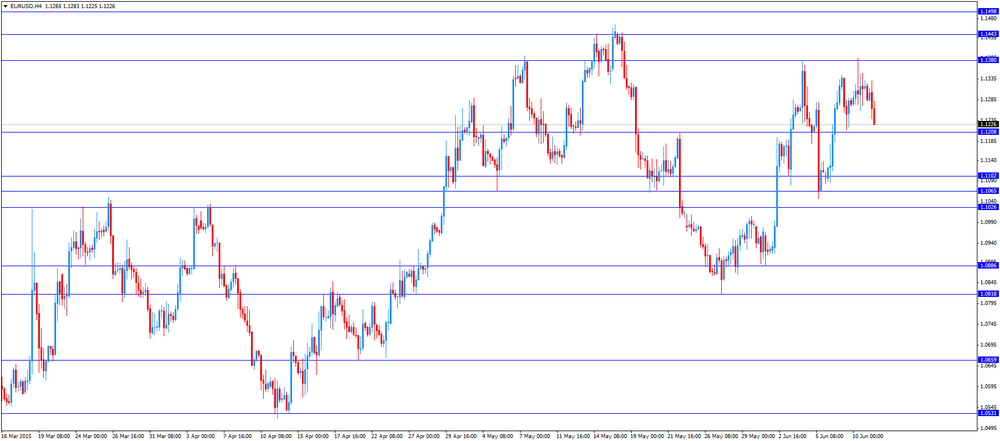This screenshot has width=1000, height=441.
Task: Click the 1.1185 price scale value
Action: point(988,140)
